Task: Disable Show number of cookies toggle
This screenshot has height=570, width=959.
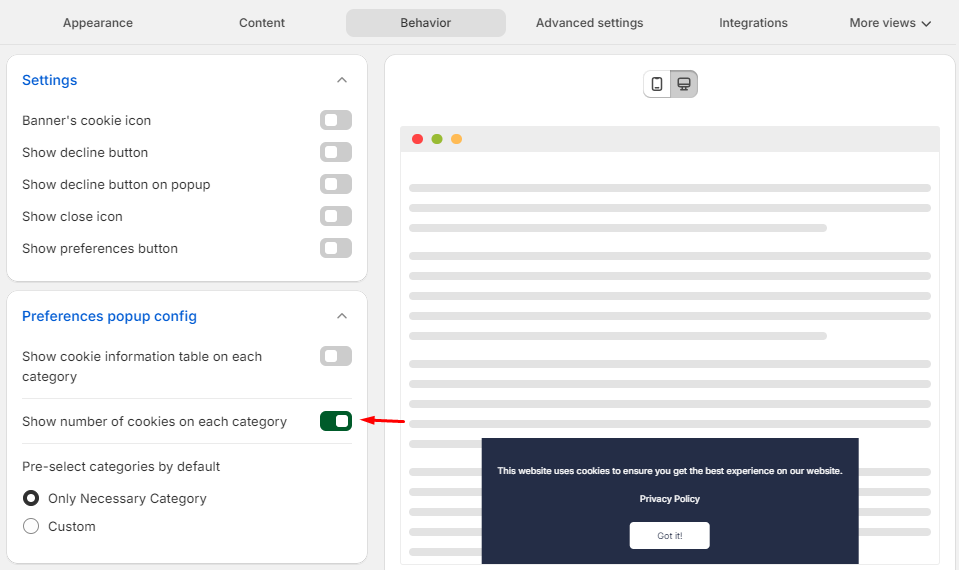Action: click(x=336, y=422)
